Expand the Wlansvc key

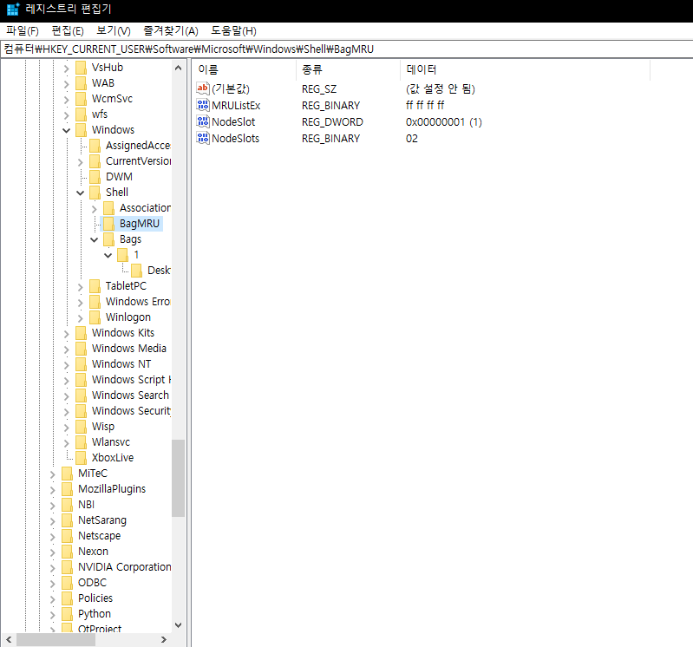click(x=66, y=443)
